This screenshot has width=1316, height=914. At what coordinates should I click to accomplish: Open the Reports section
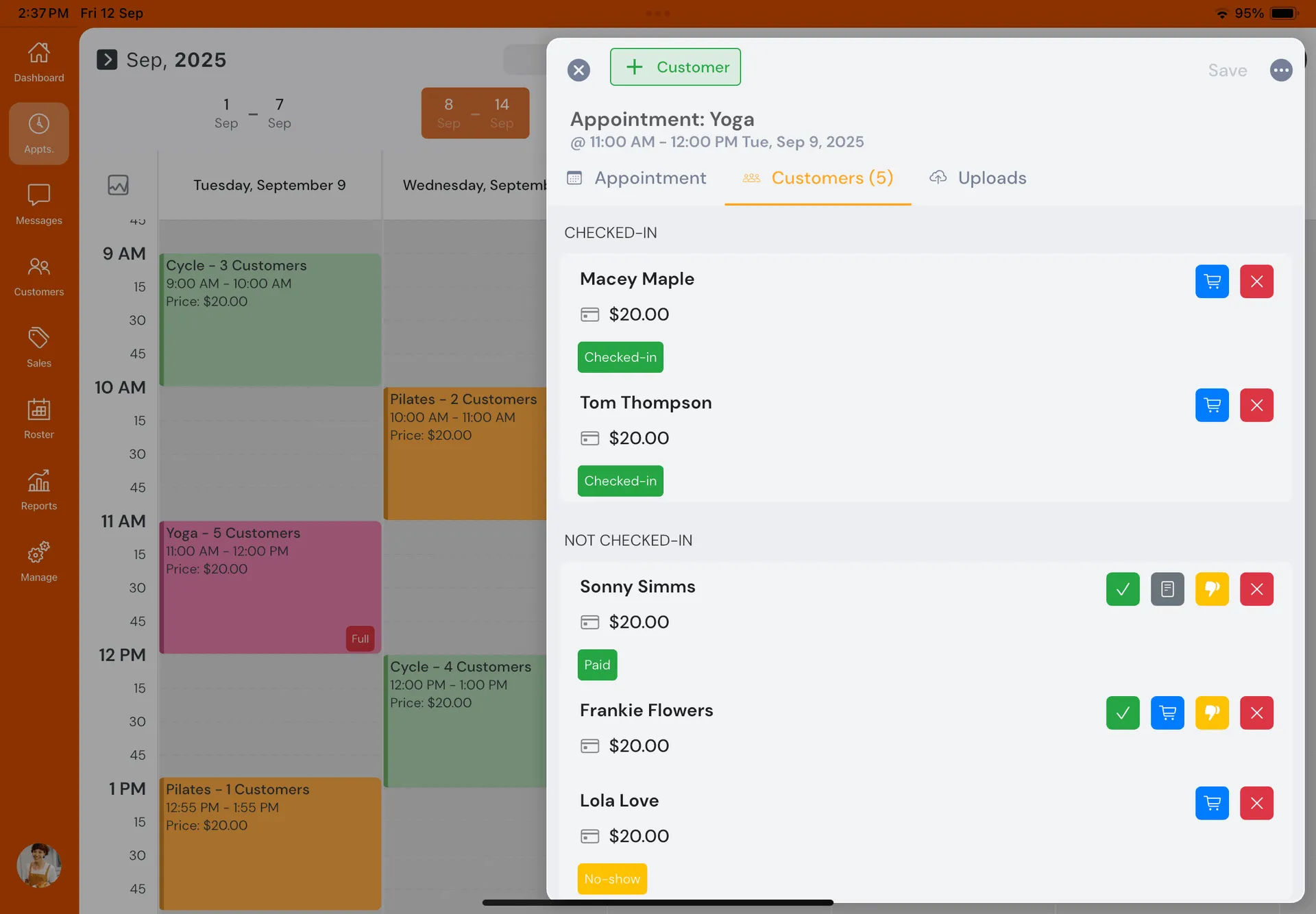tap(38, 490)
